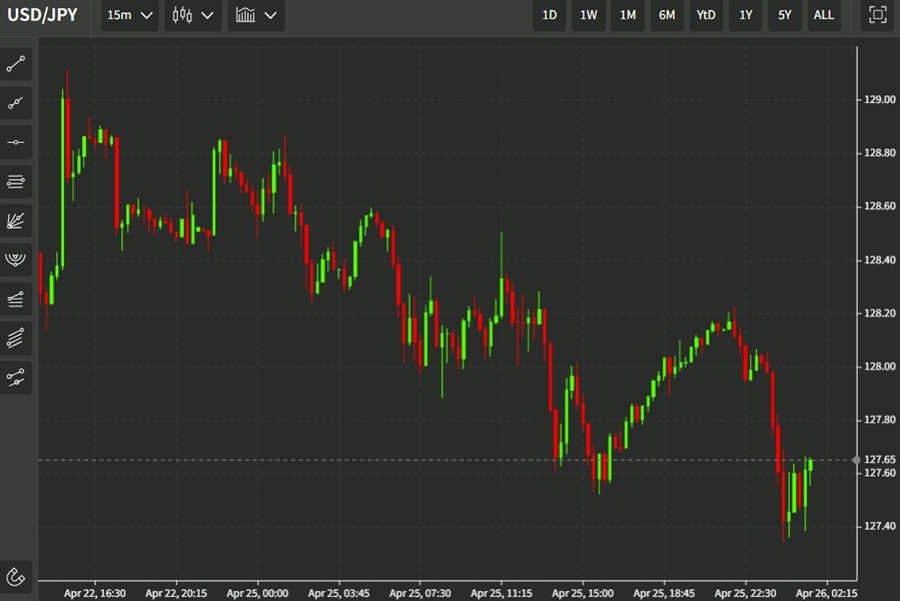Click the Apr 25, 15:00 time label
900x601 pixels.
click(583, 593)
